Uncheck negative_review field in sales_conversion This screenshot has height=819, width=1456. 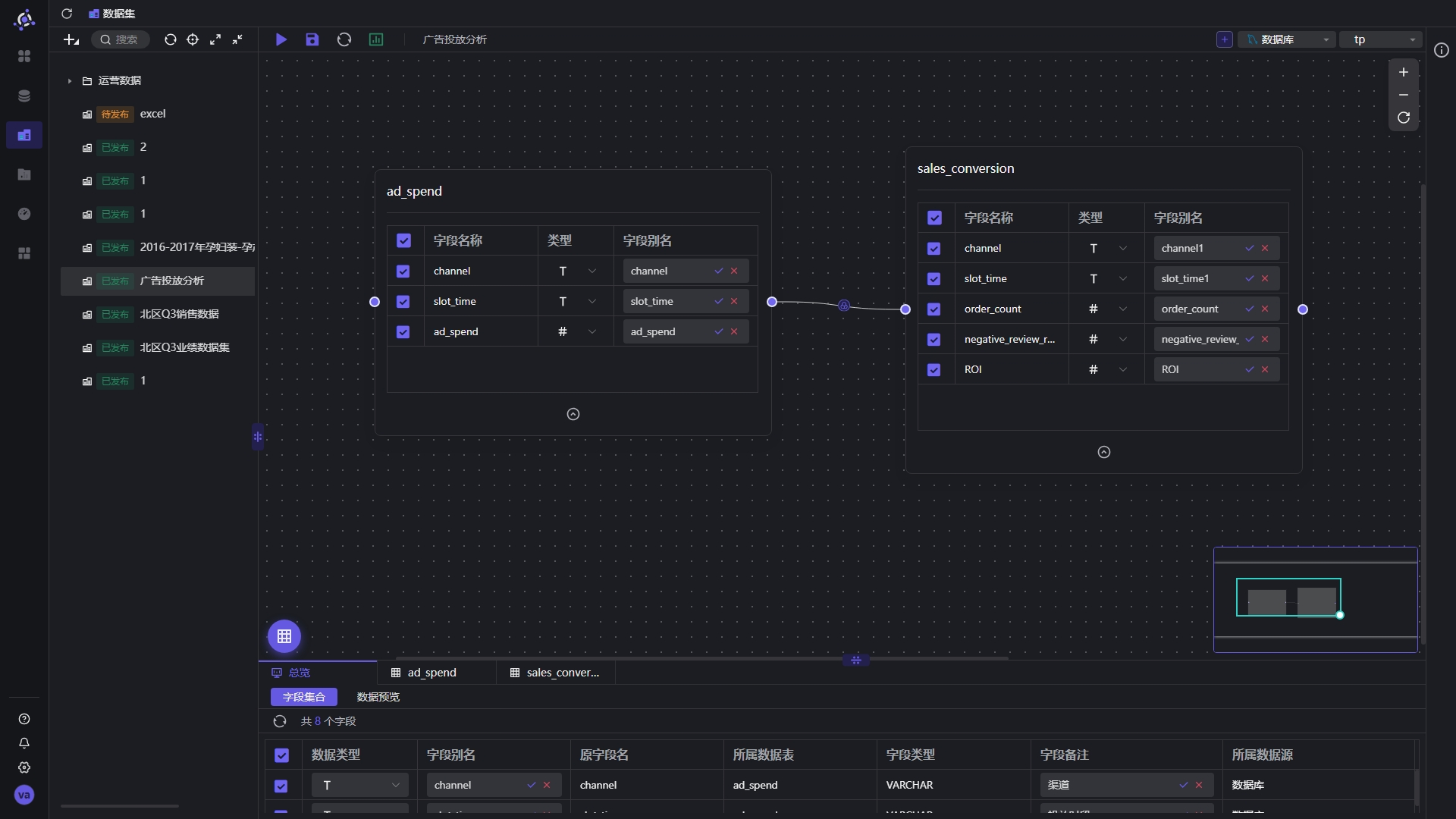tap(934, 339)
